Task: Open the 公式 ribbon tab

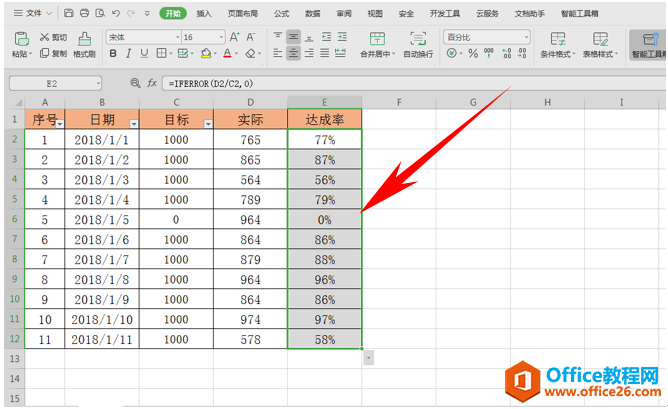Action: [x=281, y=14]
